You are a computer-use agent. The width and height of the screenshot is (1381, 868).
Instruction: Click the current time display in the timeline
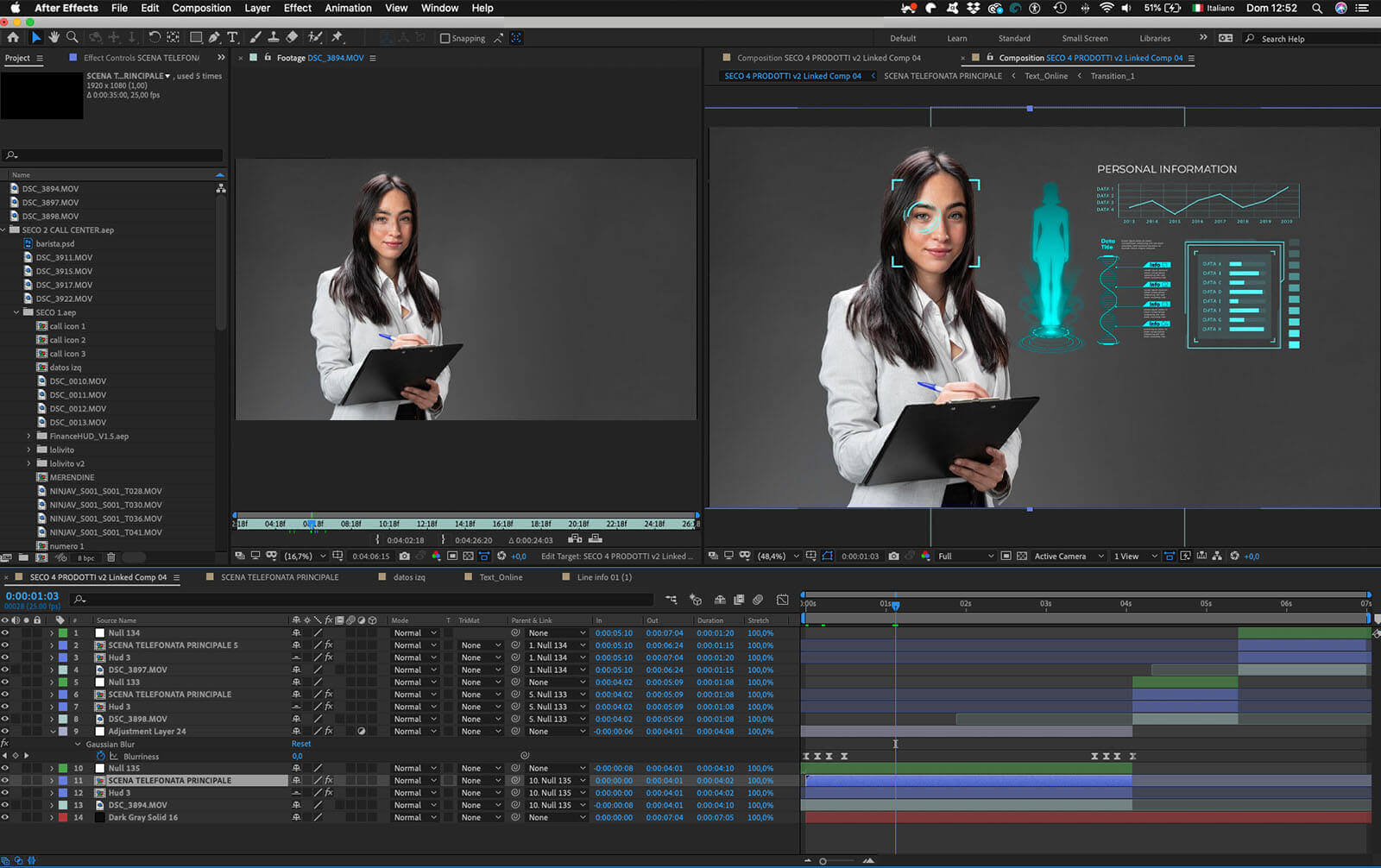(32, 594)
